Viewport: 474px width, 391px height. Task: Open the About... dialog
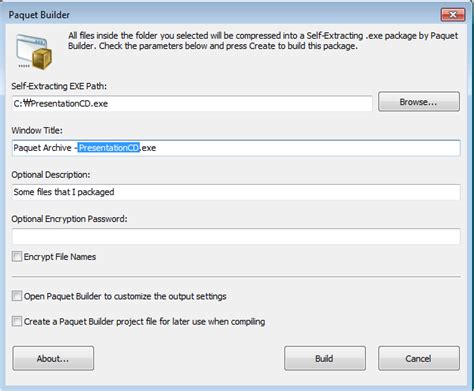tap(53, 358)
